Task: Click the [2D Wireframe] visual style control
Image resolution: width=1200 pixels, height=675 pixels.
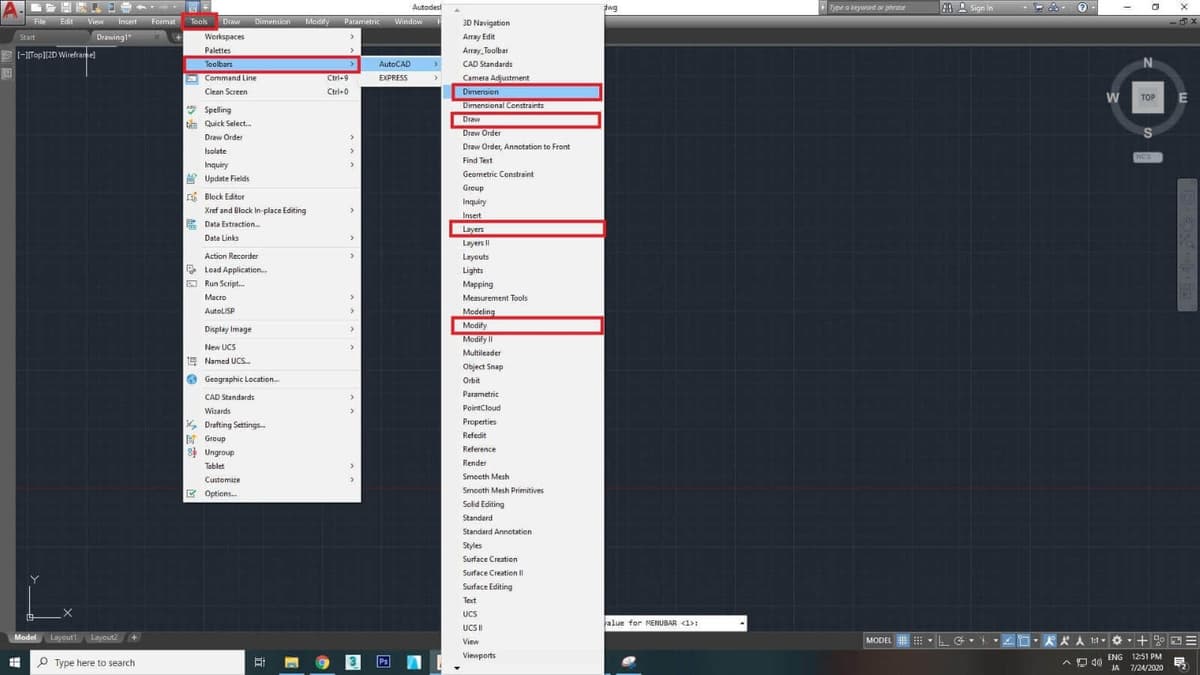Action: [70, 54]
